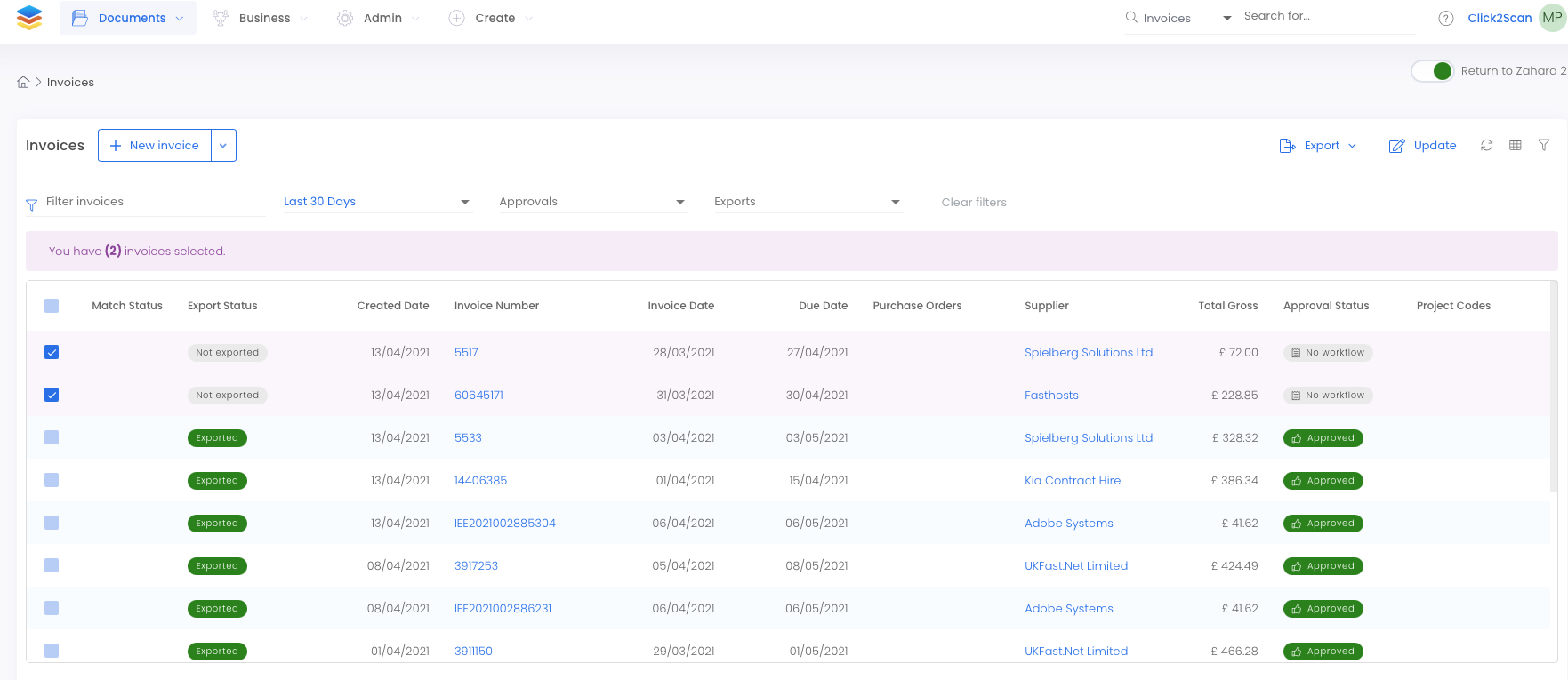
Task: Click the MP user avatar
Action: point(1552,18)
